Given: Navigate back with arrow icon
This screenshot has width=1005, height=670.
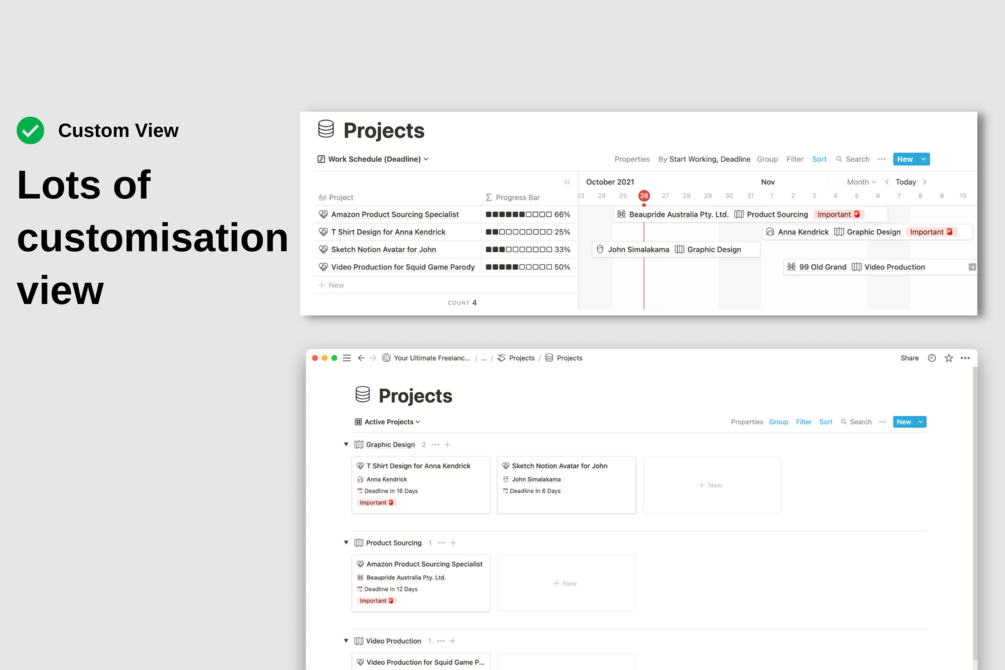Looking at the screenshot, I should coord(361,358).
